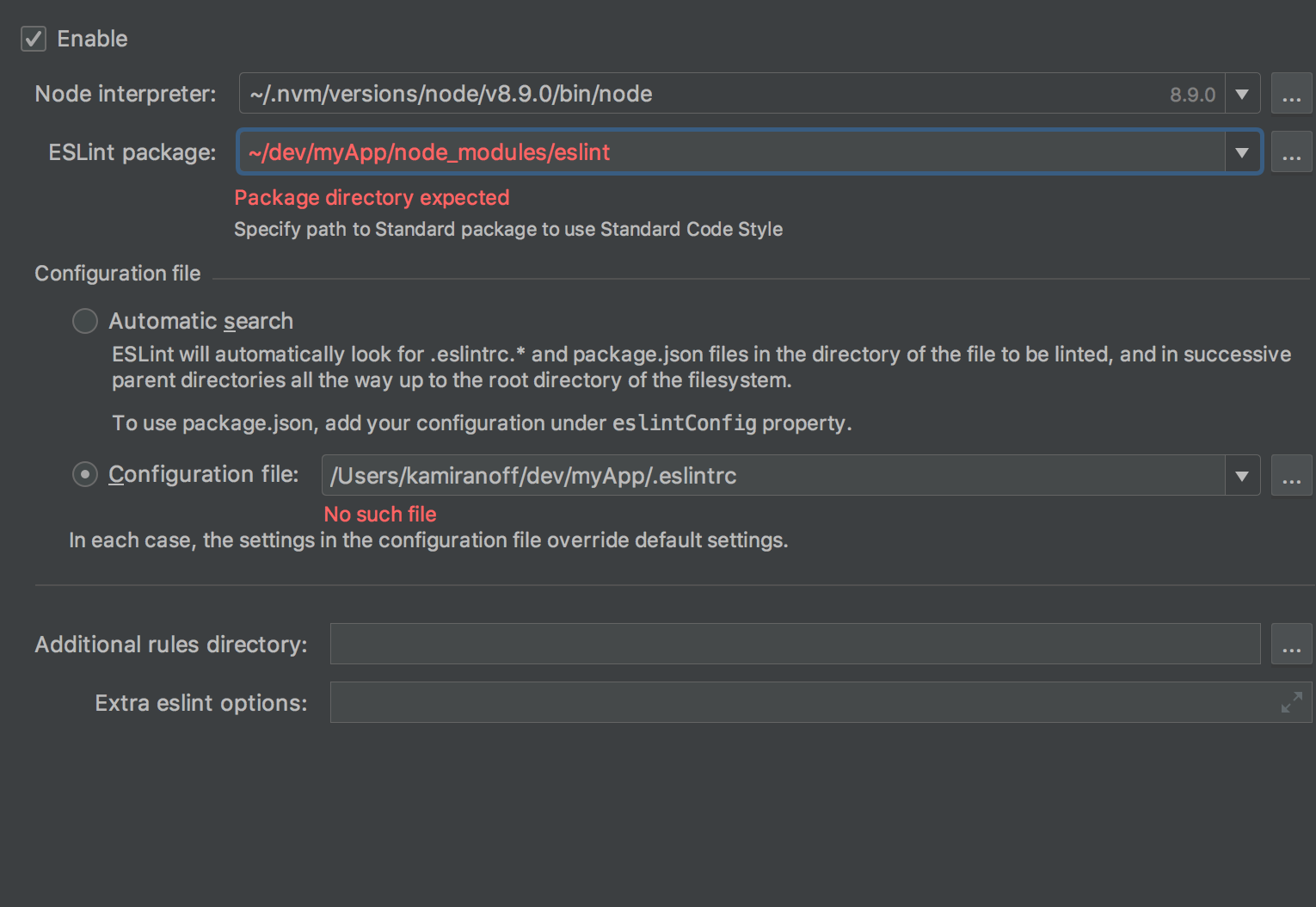The image size is (1316, 907).
Task: Click the 'Extra eslint options:' label
Action: click(201, 703)
